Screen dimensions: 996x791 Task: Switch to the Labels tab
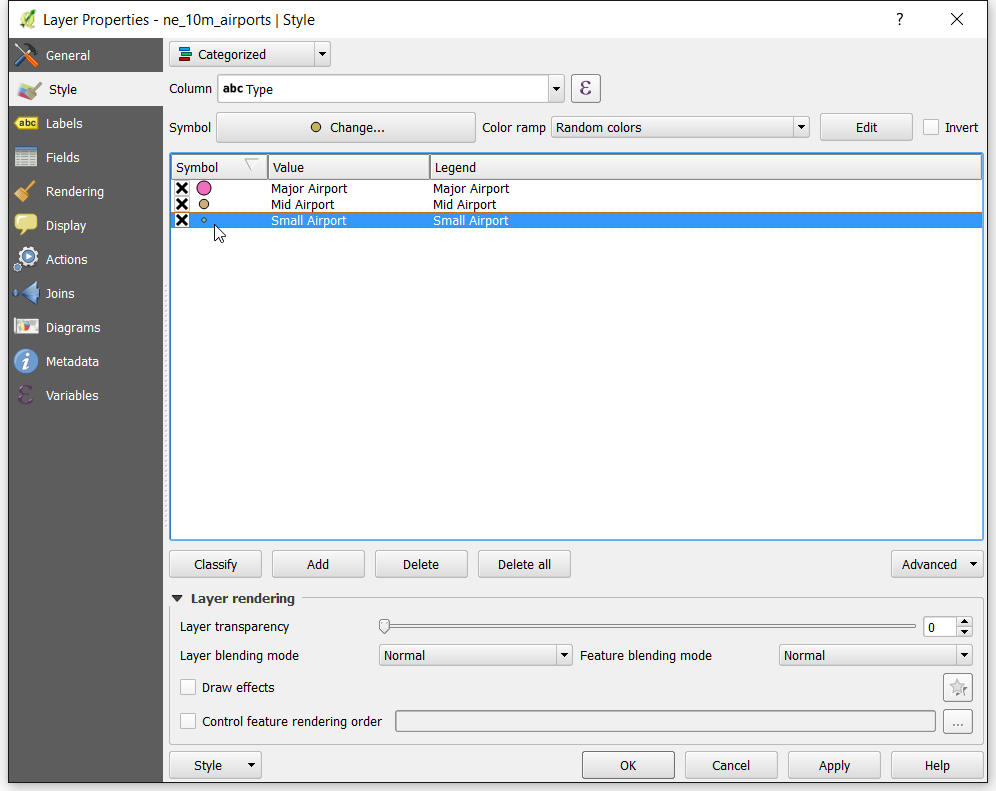[x=86, y=123]
